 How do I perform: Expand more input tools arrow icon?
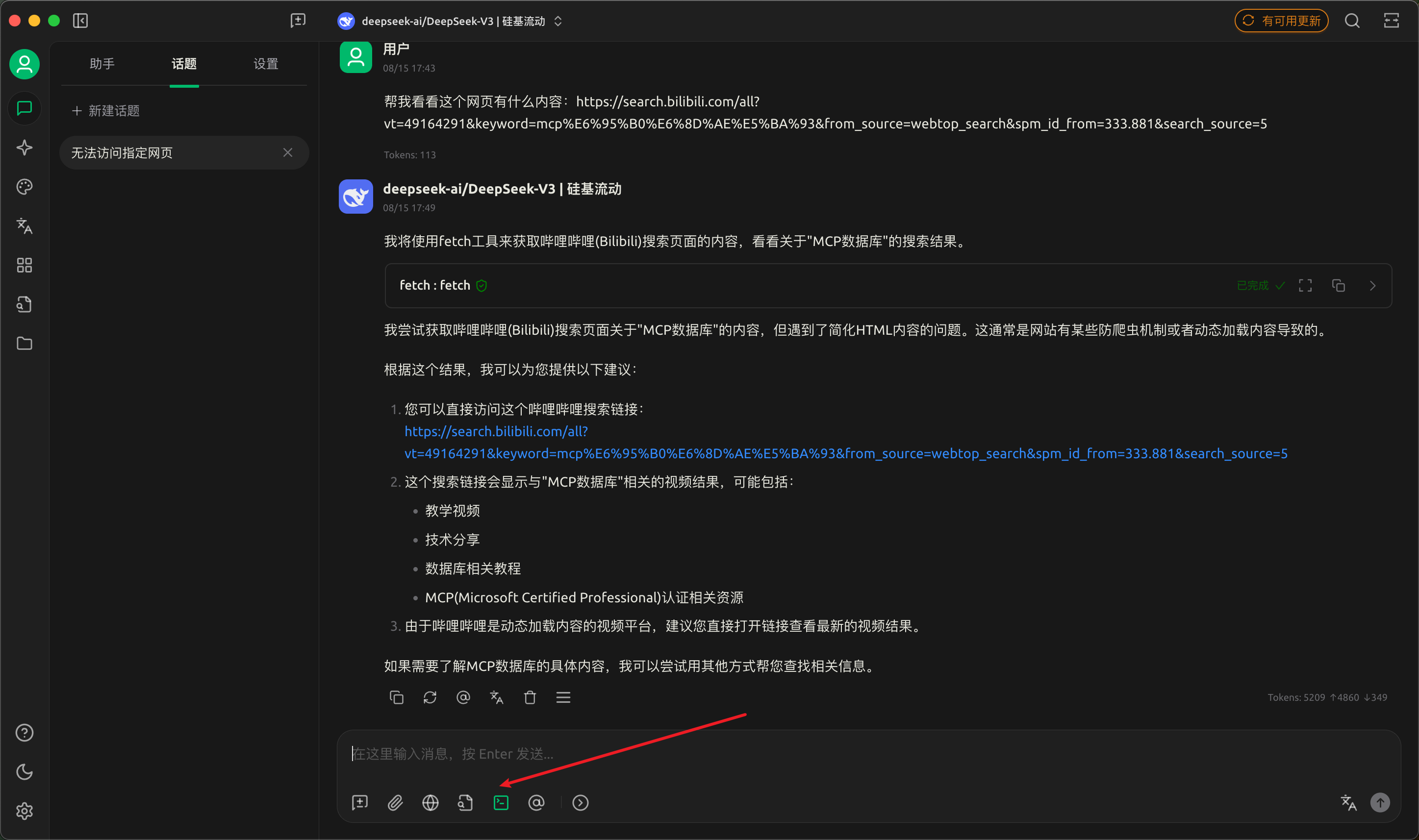click(581, 802)
